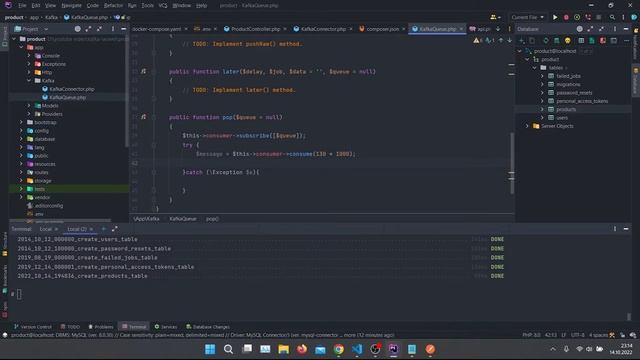Open Visual Studio Code from the taskbar
Viewport: 640px width, 360px height.
pos(357,349)
